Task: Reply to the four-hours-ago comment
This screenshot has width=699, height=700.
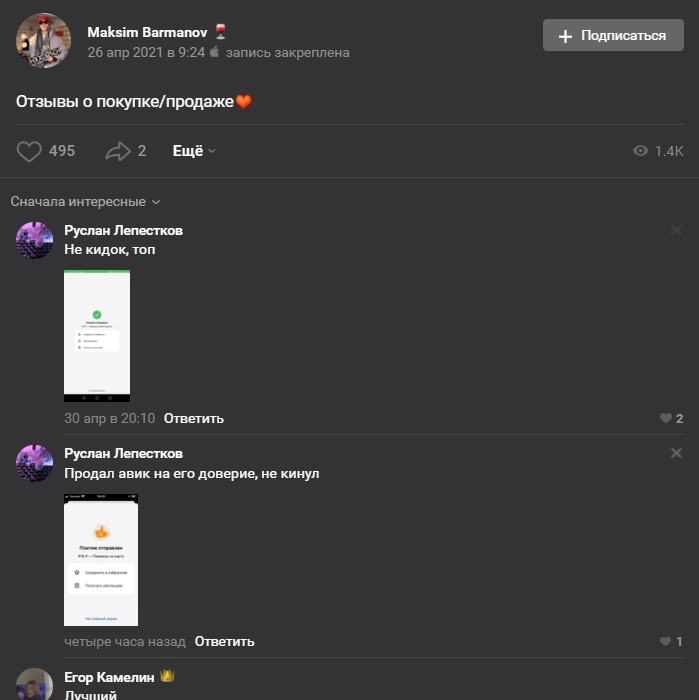Action: click(x=225, y=642)
